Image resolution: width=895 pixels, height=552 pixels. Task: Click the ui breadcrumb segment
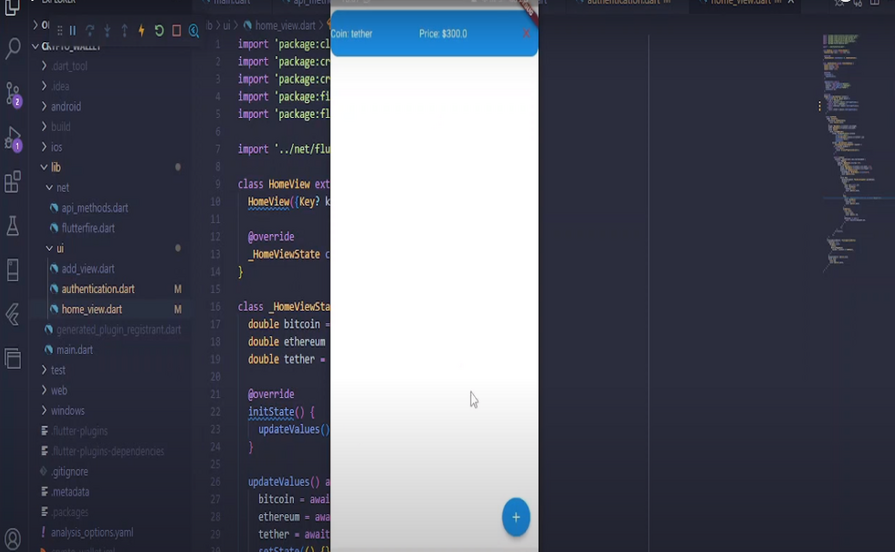tap(227, 26)
